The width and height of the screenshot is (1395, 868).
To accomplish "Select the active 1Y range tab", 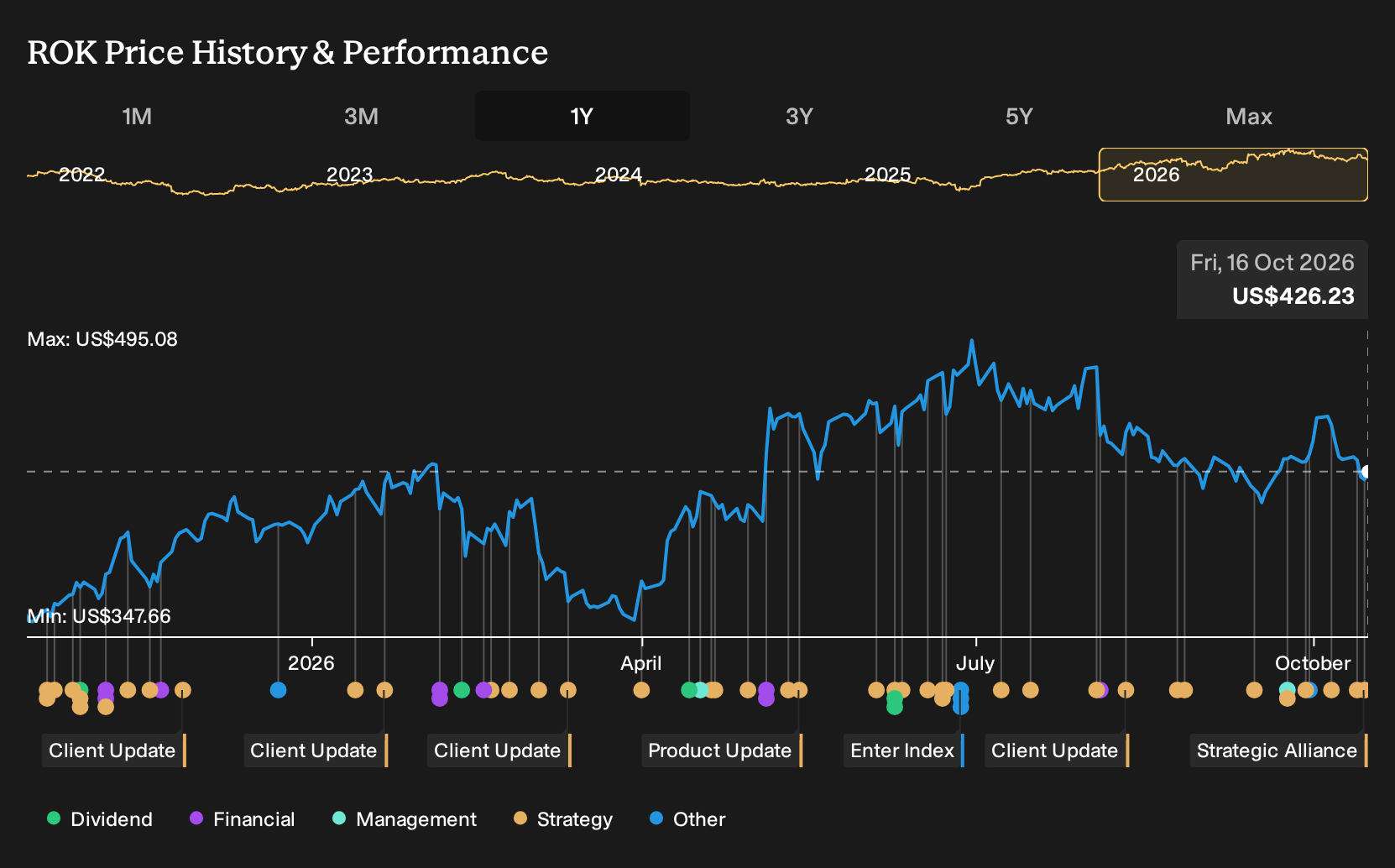I will pos(583,116).
